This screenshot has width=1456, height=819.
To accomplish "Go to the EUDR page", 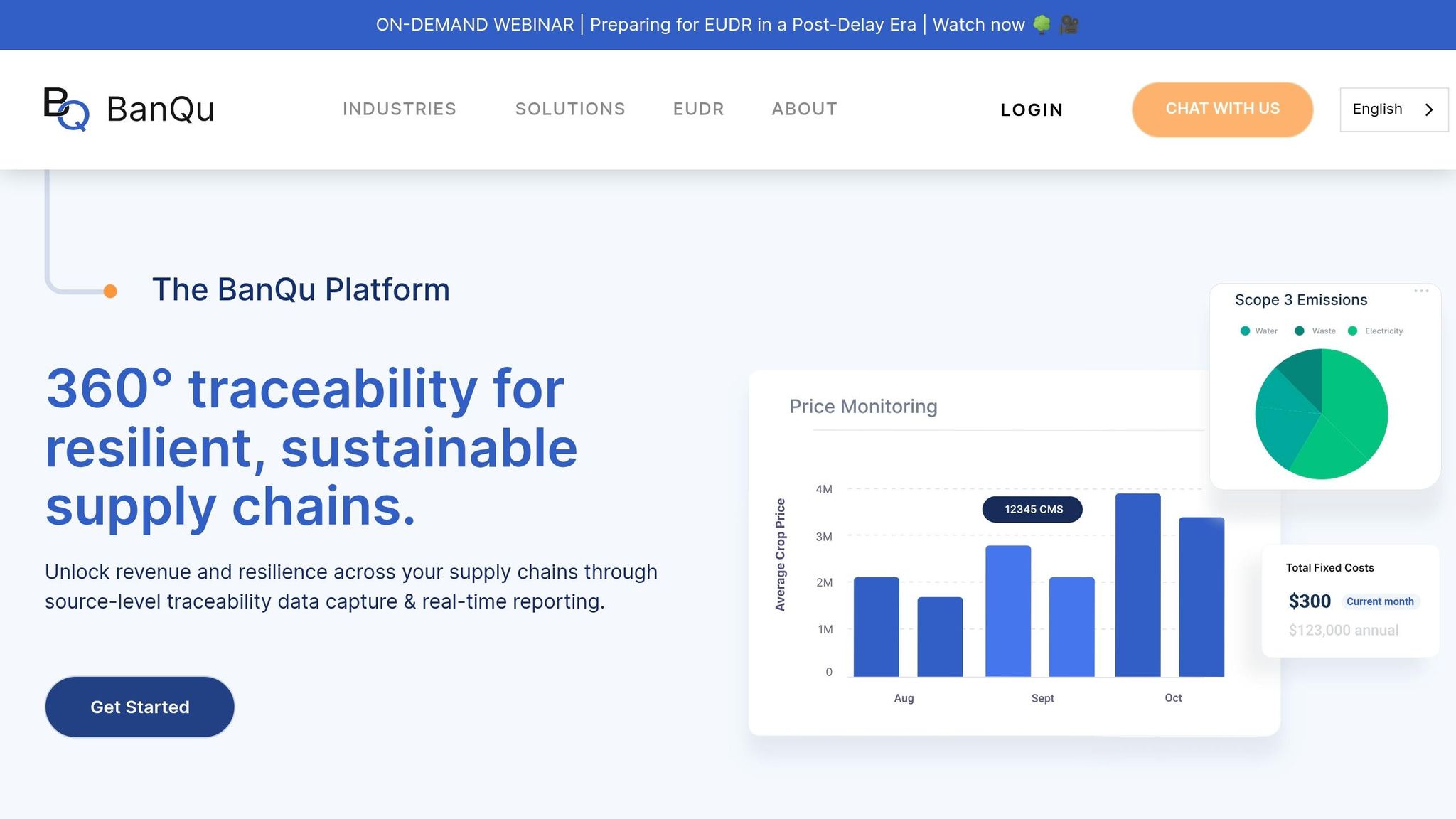I will 698,109.
